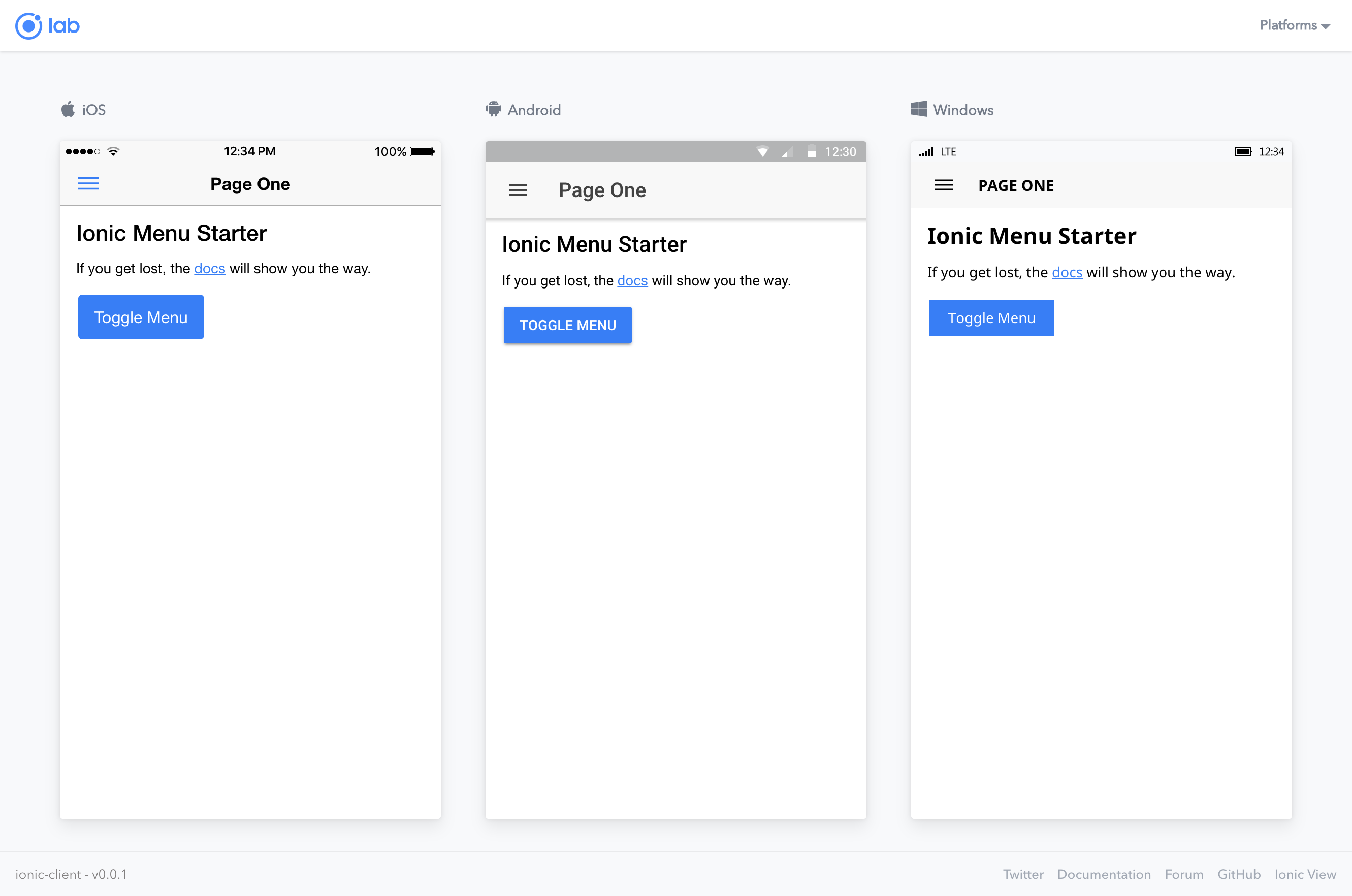Click the signal bars in the Windows status bar
This screenshot has height=896, width=1352.
926,152
